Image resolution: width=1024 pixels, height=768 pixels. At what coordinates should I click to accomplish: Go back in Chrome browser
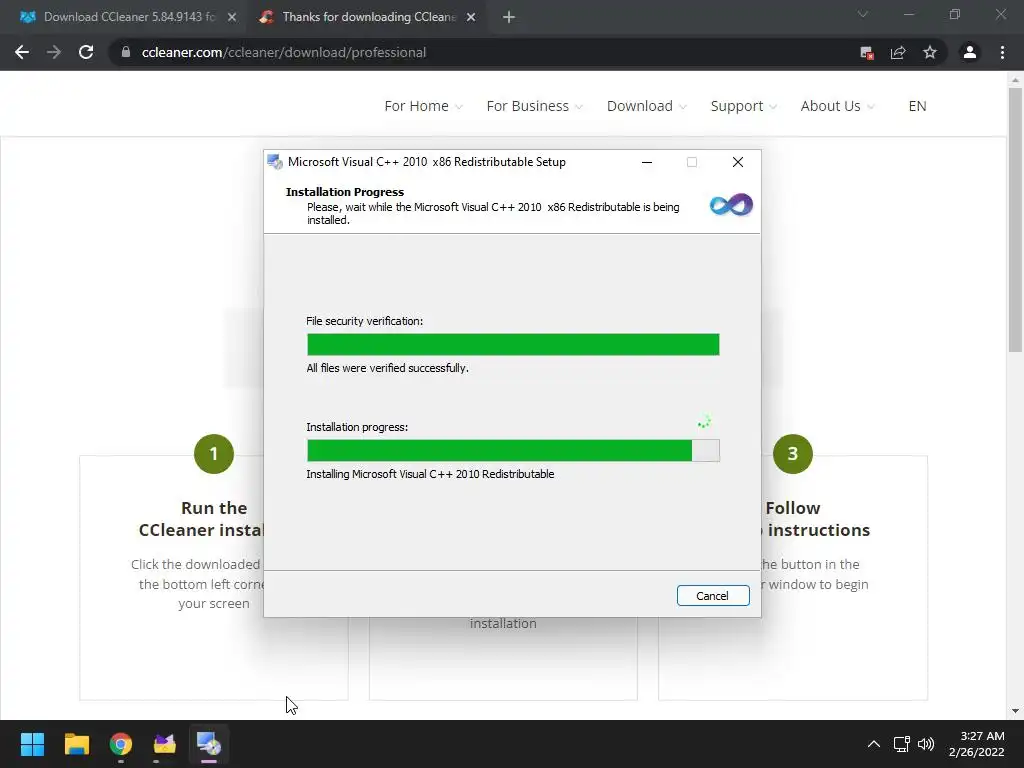click(x=22, y=52)
